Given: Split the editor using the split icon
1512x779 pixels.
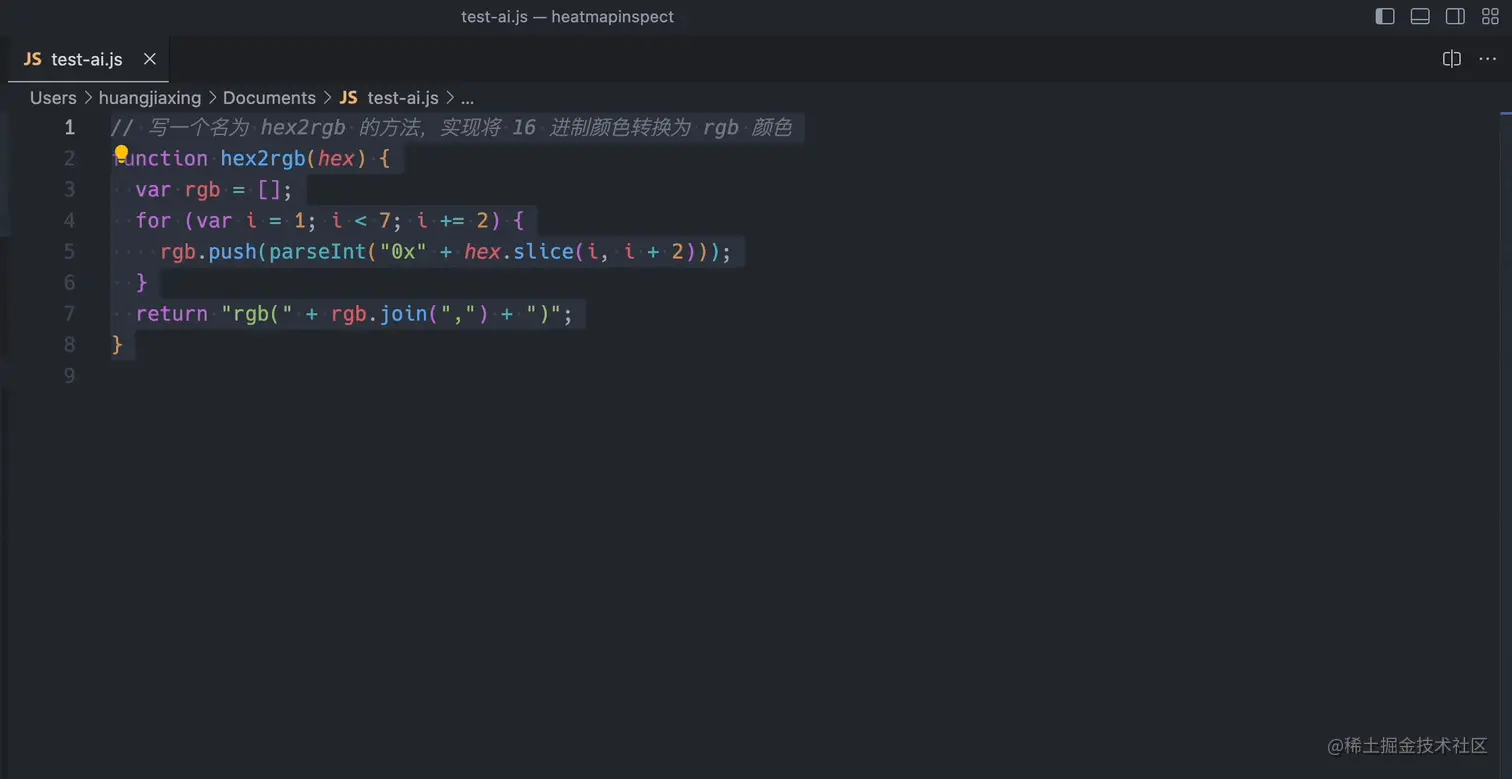Looking at the screenshot, I should (x=1451, y=59).
